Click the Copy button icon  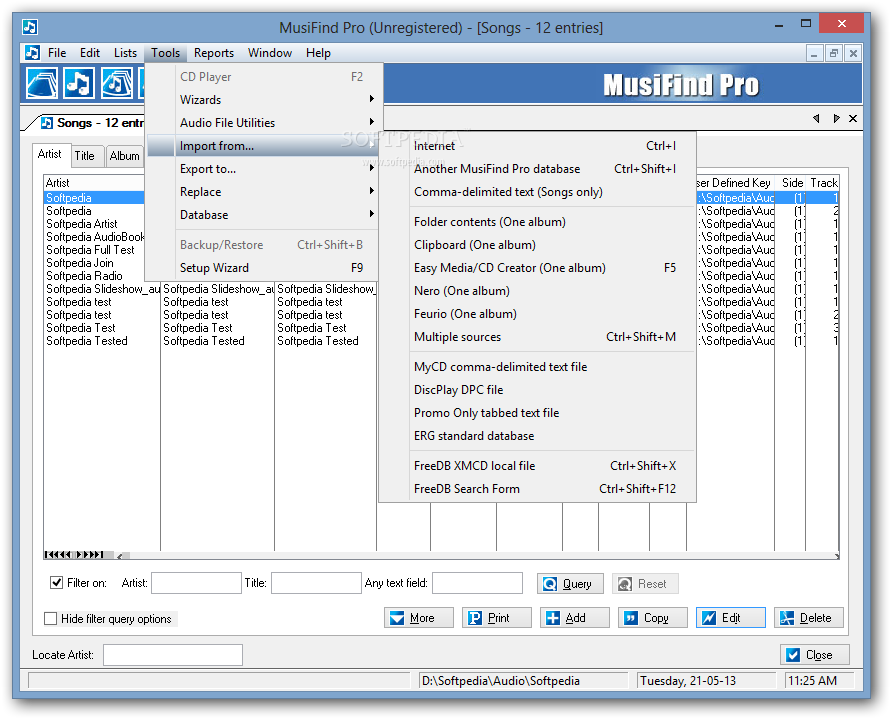(631, 618)
